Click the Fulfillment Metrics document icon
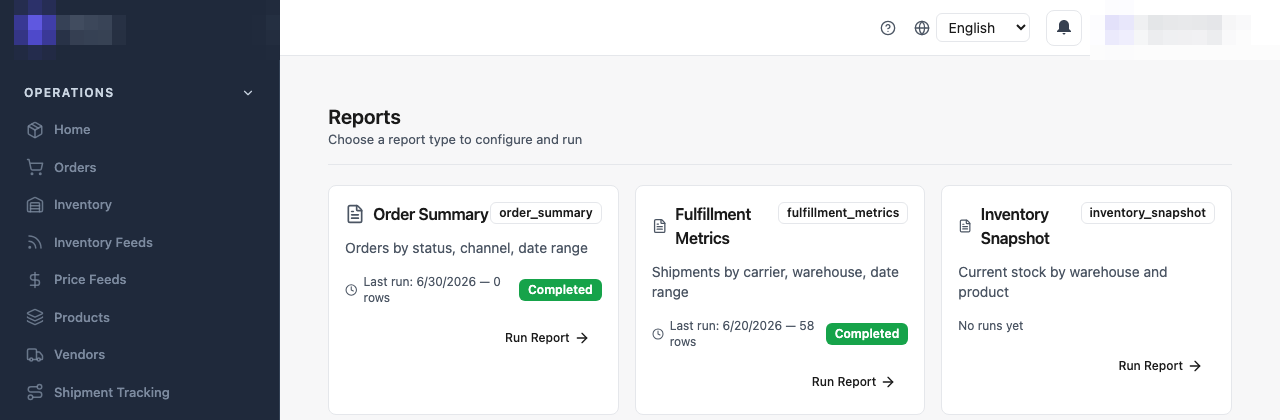Image resolution: width=1280 pixels, height=420 pixels. click(659, 226)
